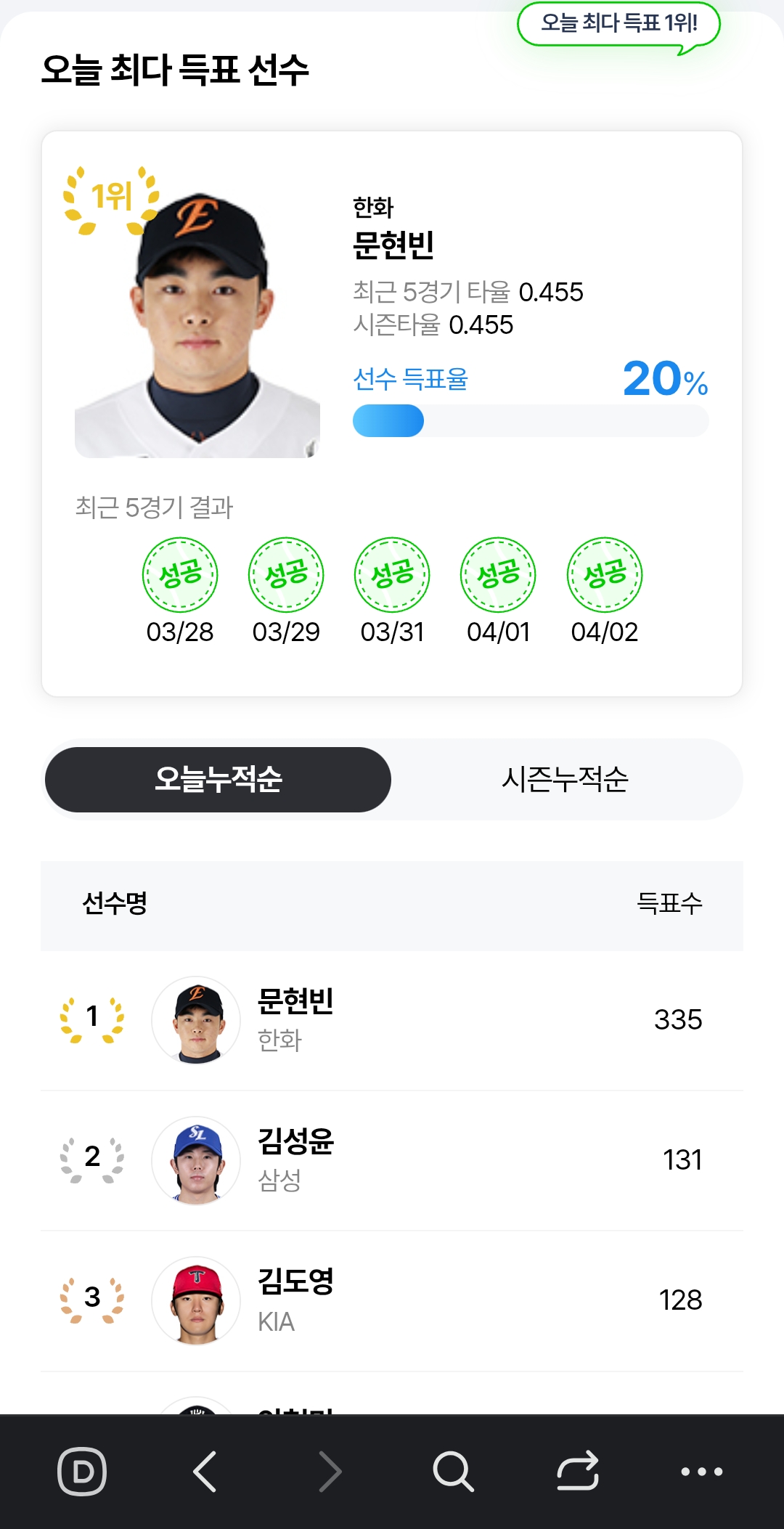Tap the 오늘 최다 득표 1위! bubble
784x1529 pixels.
click(x=618, y=24)
